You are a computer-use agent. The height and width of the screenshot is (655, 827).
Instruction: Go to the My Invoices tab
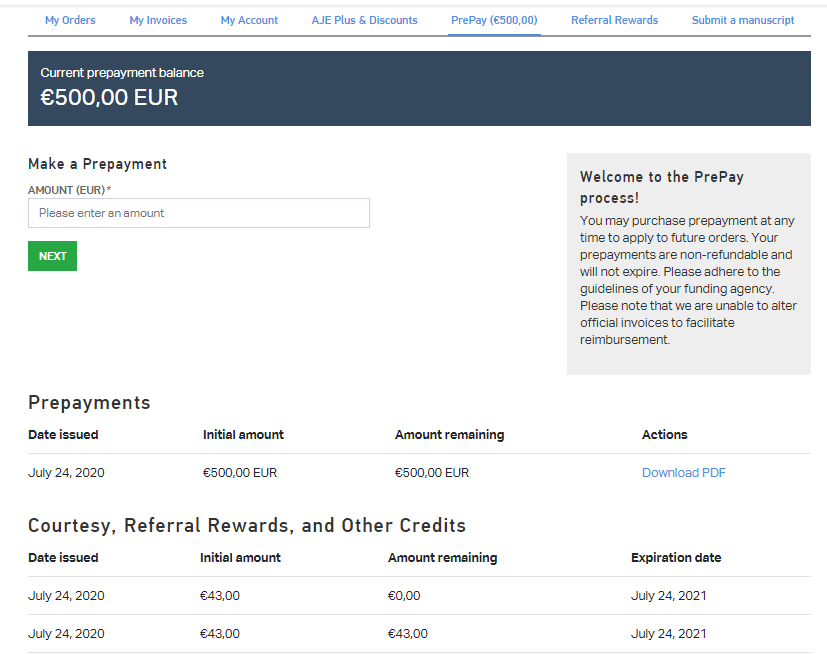[x=158, y=20]
